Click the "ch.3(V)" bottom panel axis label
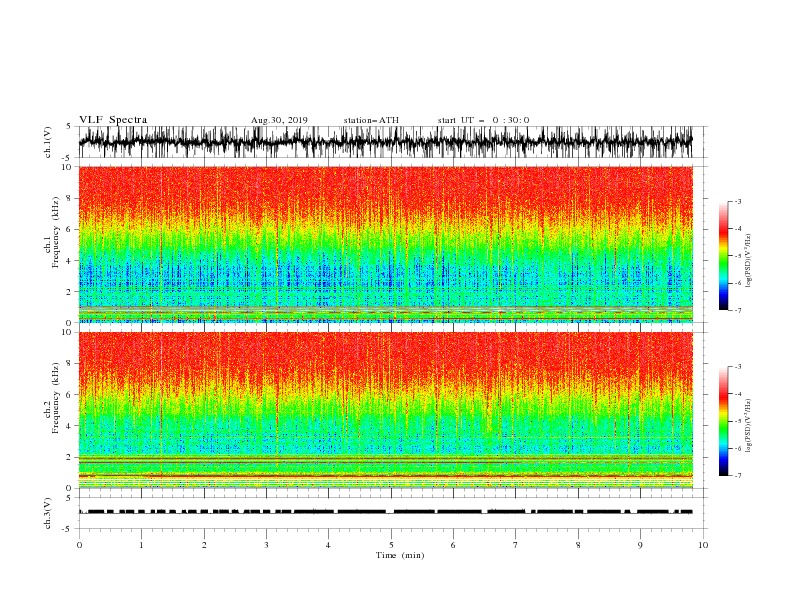 48,513
